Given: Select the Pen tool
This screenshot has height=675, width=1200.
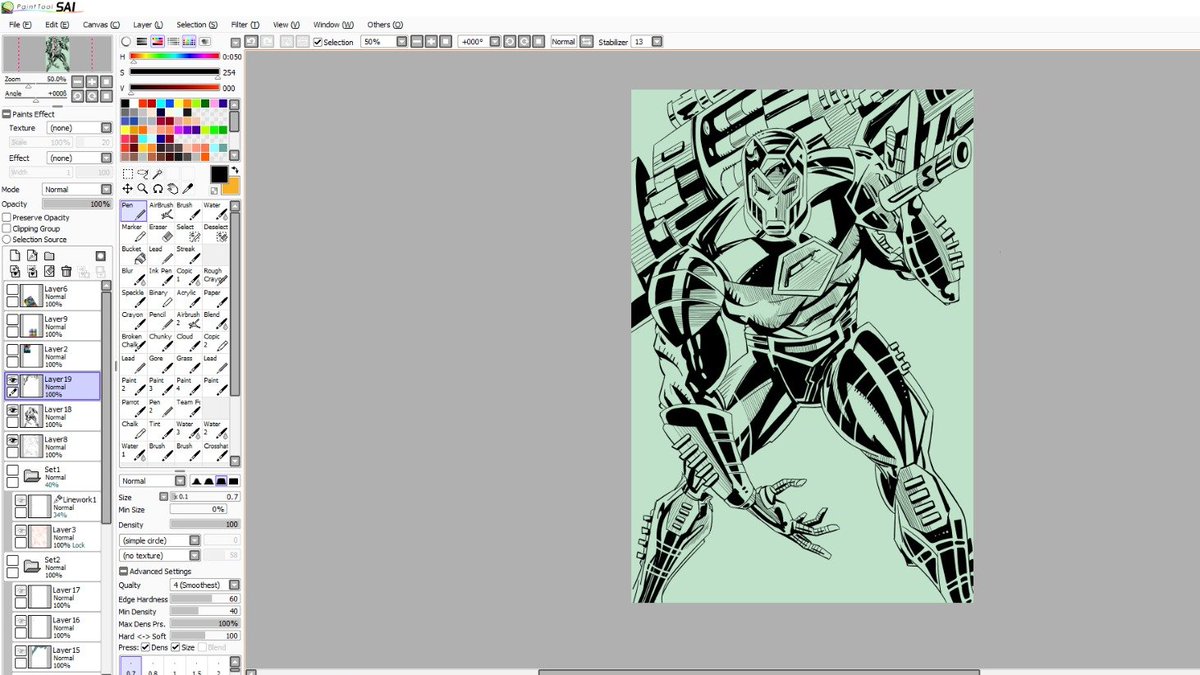Looking at the screenshot, I should [x=131, y=209].
